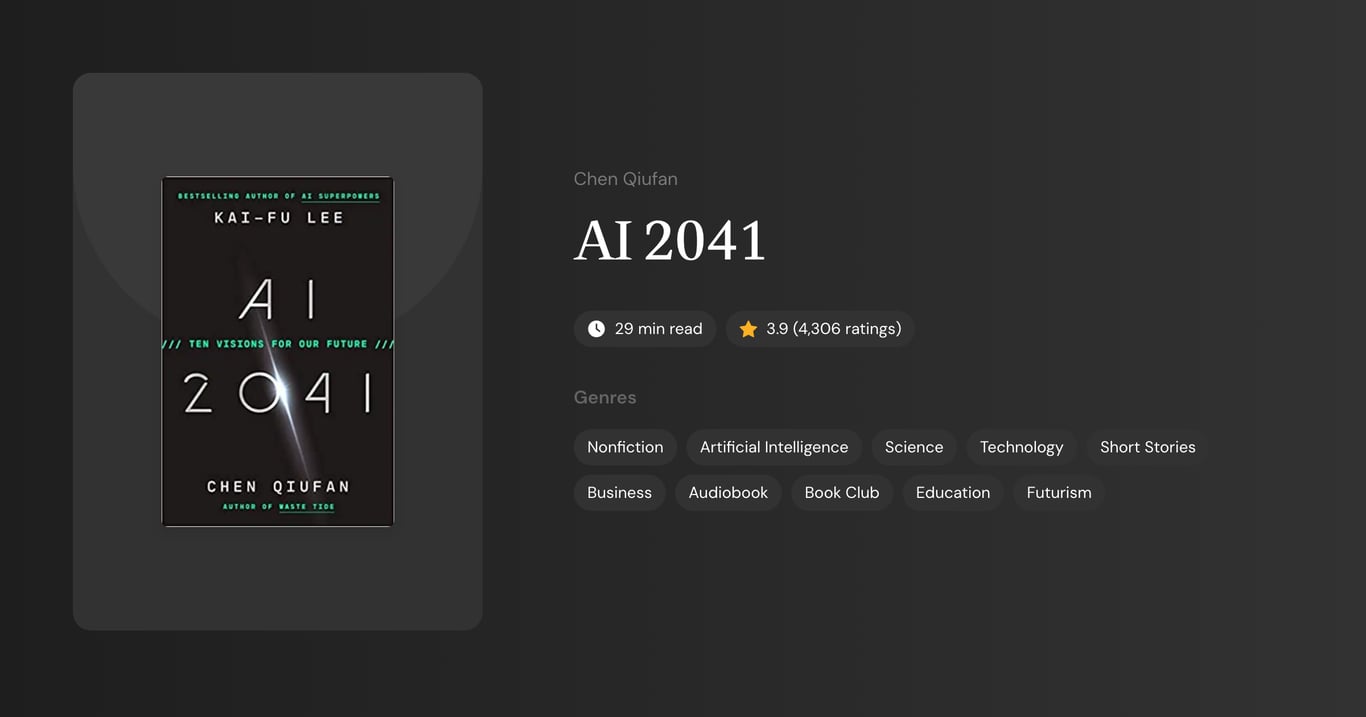Open the 3.9 (4,306 ratings) text
Viewport: 1366px width, 717px height.
click(833, 329)
